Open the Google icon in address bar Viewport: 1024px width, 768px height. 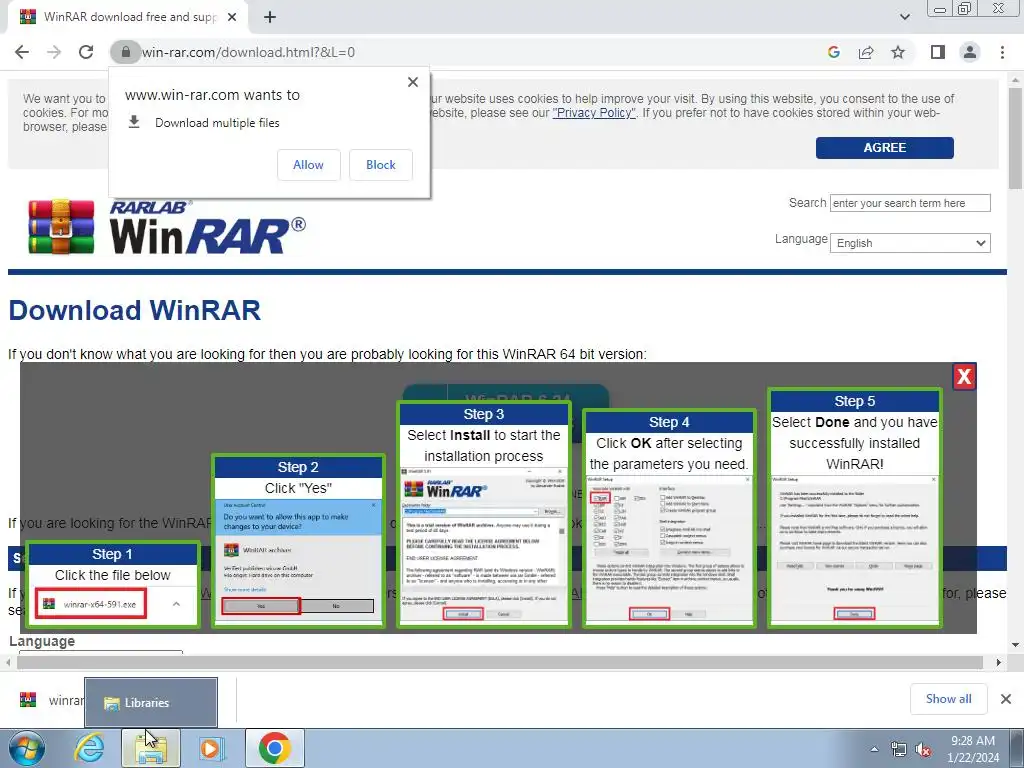[x=833, y=52]
